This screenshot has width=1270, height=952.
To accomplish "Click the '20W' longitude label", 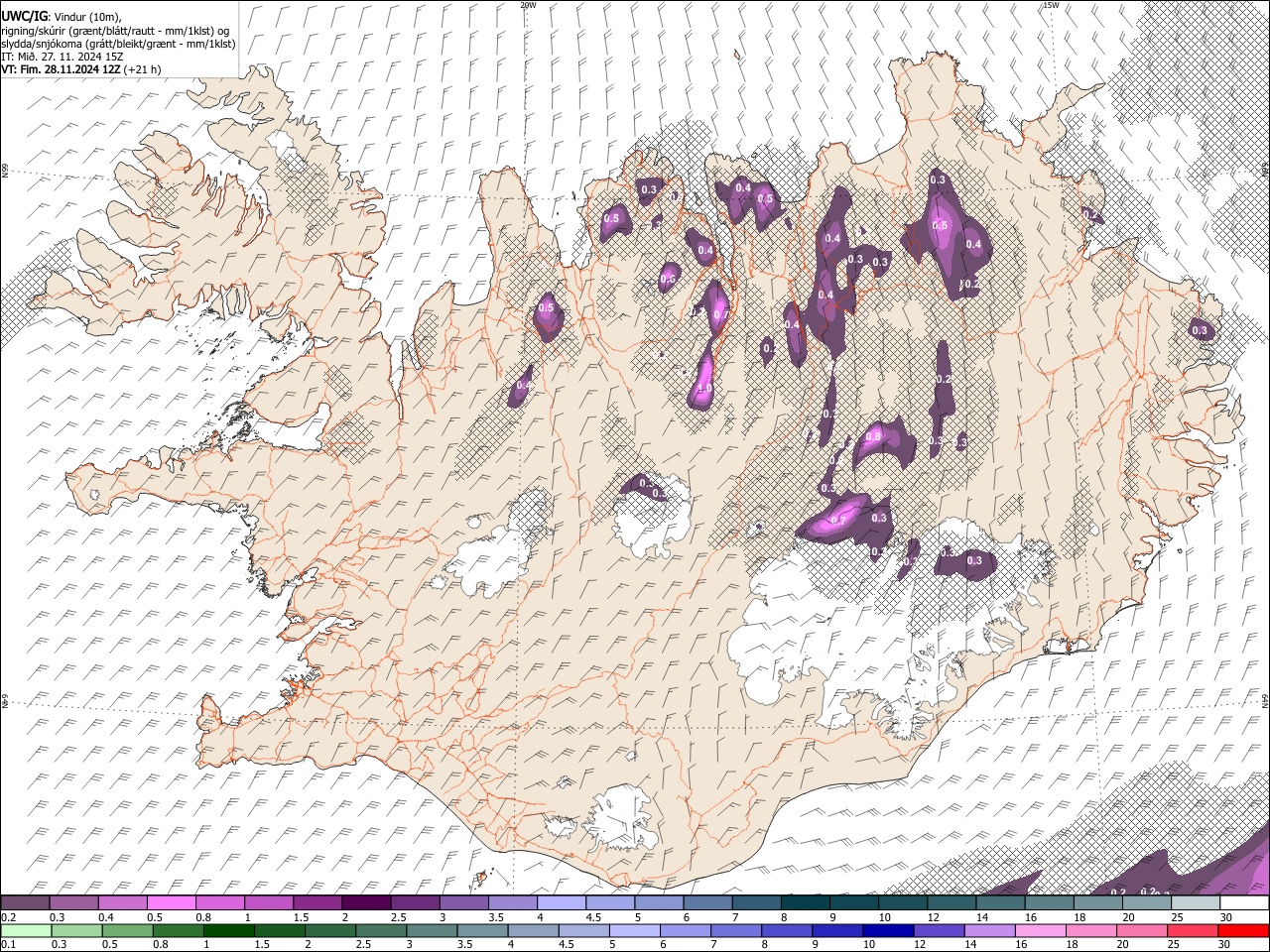I will tap(528, 5).
